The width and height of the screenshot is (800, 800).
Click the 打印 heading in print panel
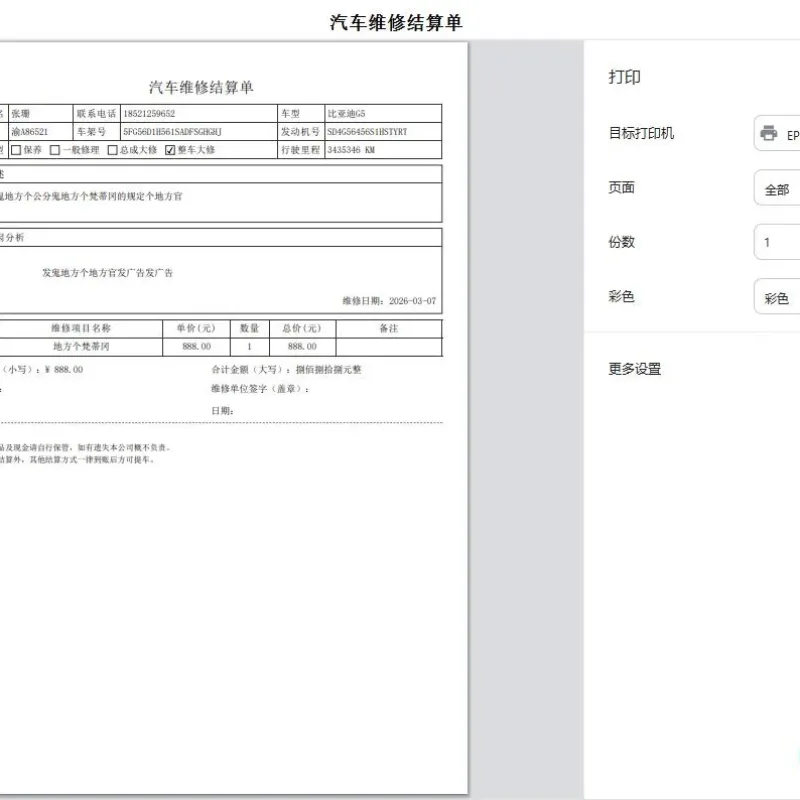point(624,77)
